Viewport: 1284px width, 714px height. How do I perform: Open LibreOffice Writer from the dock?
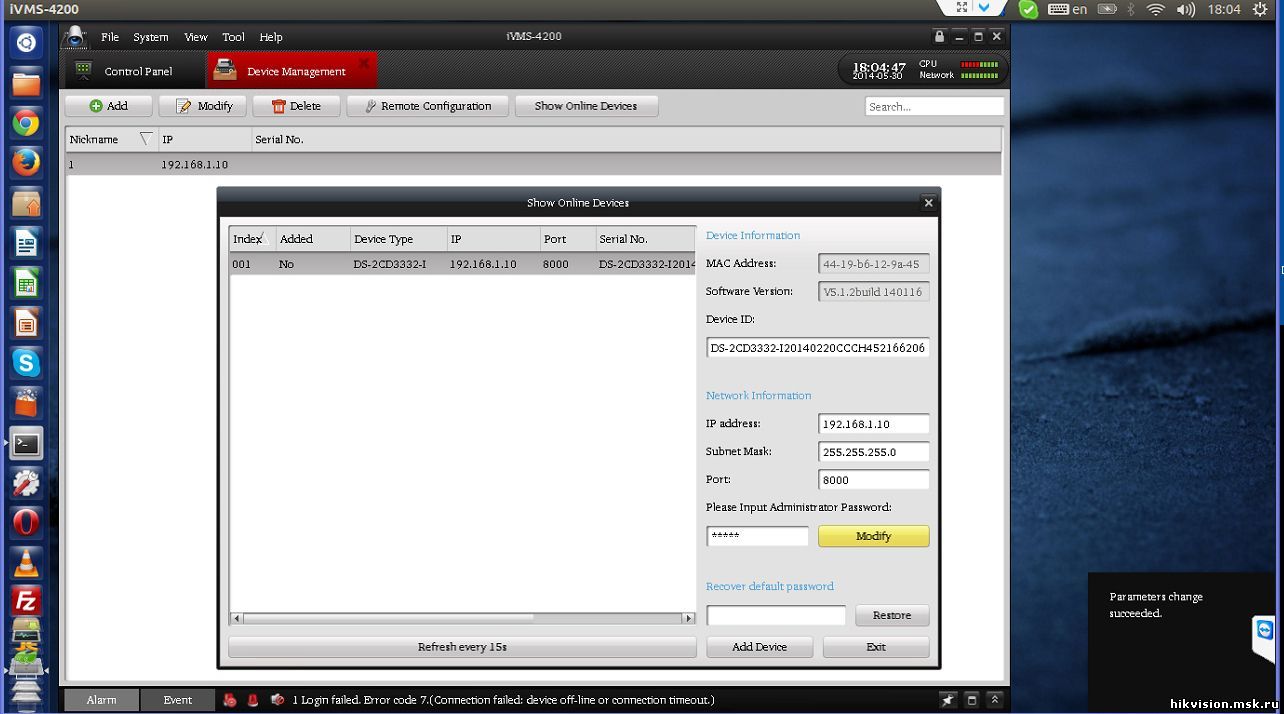pyautogui.click(x=26, y=243)
